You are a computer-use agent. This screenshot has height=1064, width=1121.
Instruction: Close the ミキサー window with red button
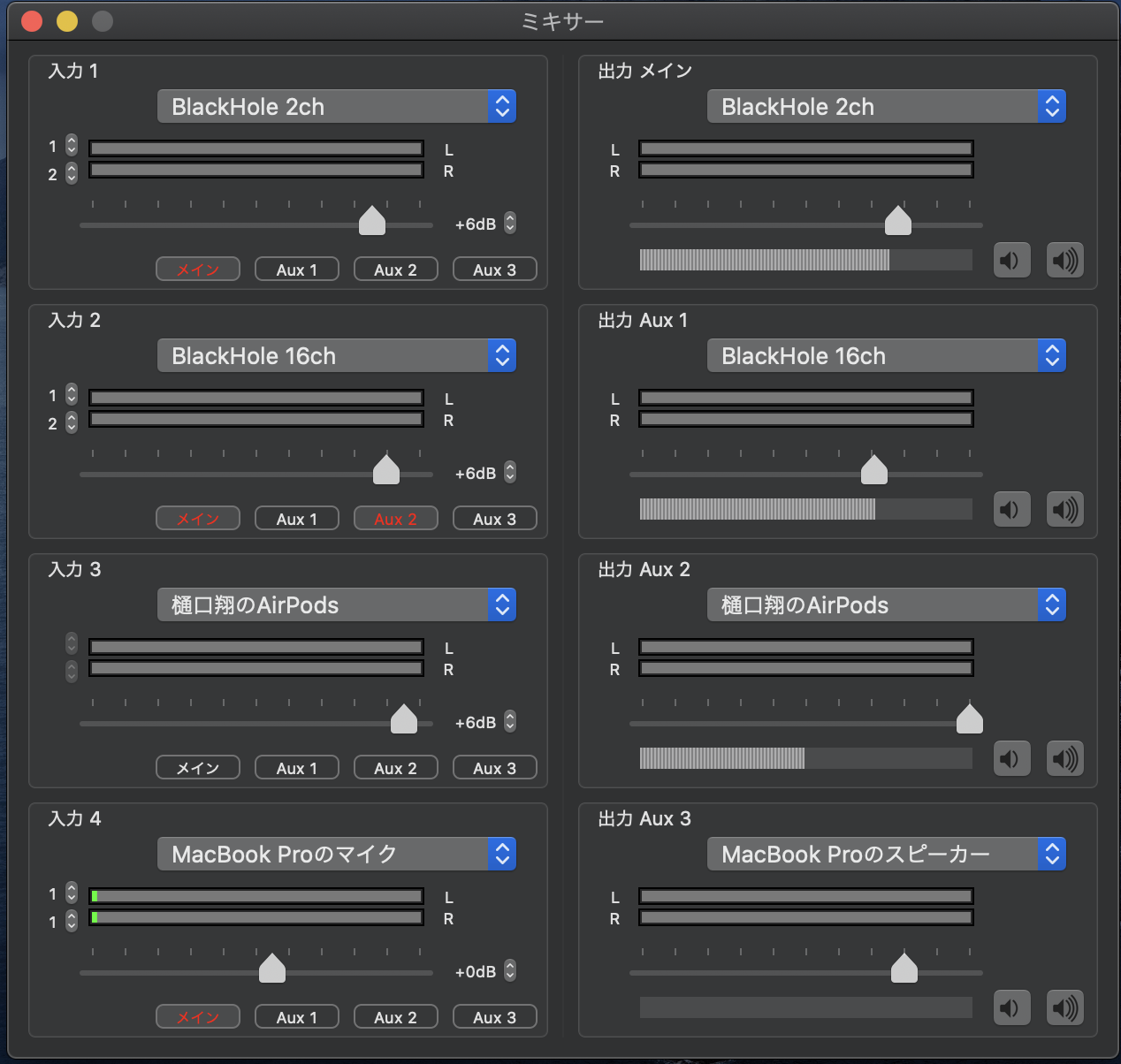32,21
